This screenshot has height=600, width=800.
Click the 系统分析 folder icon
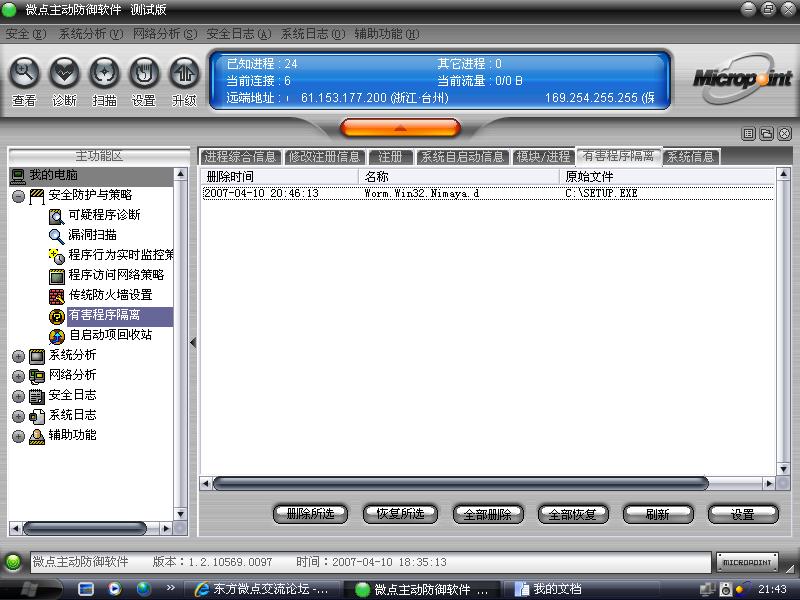coord(37,356)
